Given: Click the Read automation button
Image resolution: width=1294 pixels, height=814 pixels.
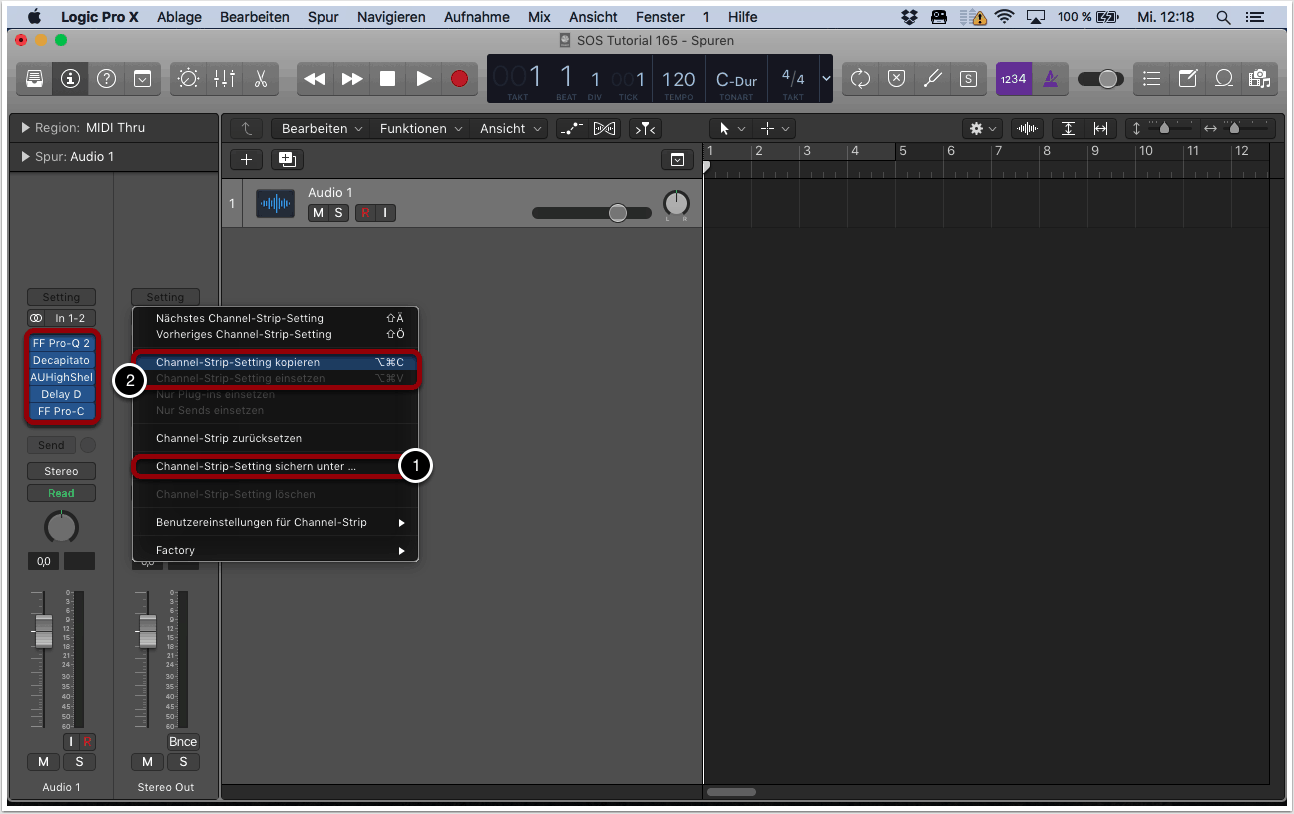Looking at the screenshot, I should click(x=61, y=493).
